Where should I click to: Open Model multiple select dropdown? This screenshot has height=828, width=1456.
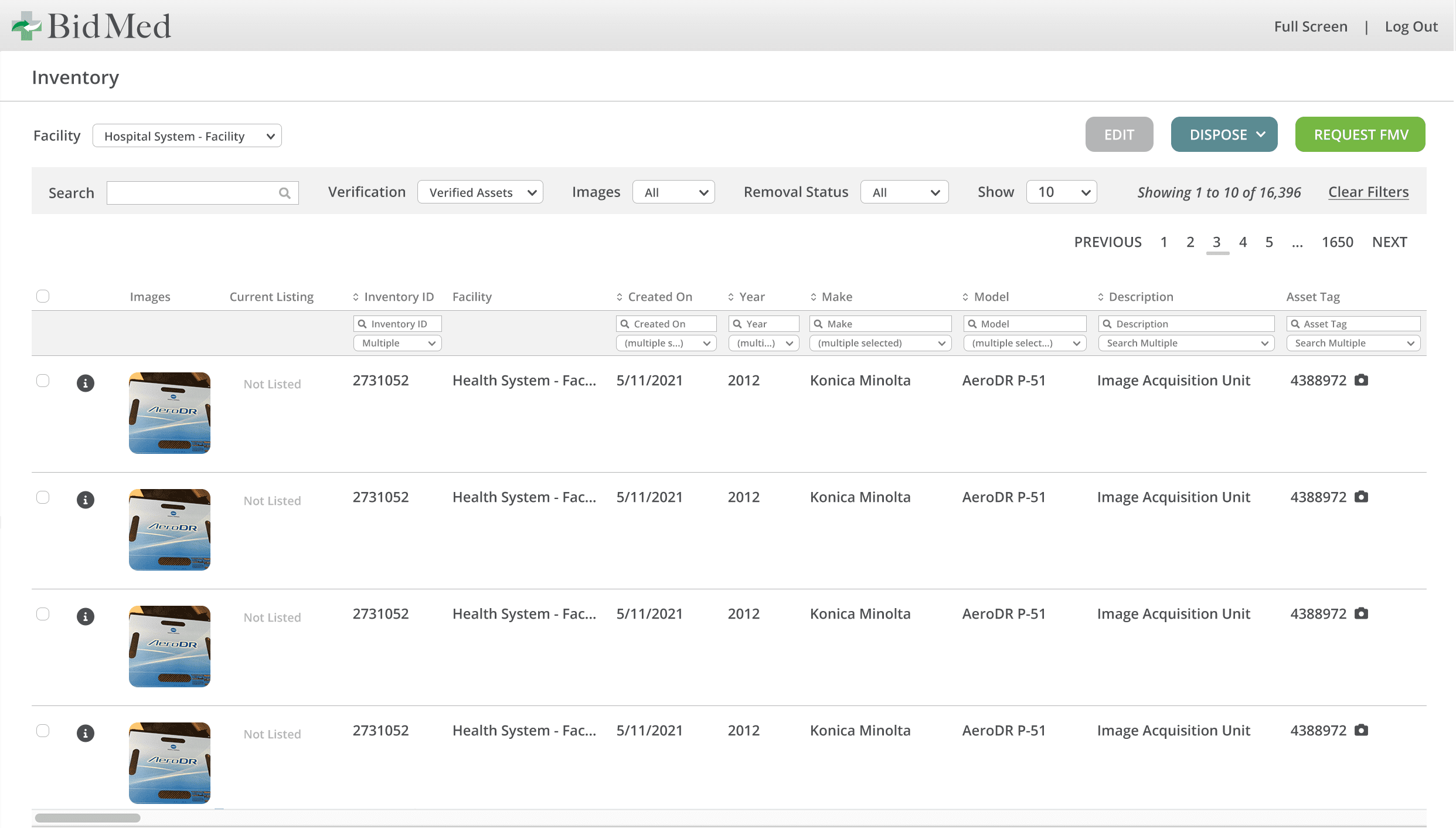1025,343
